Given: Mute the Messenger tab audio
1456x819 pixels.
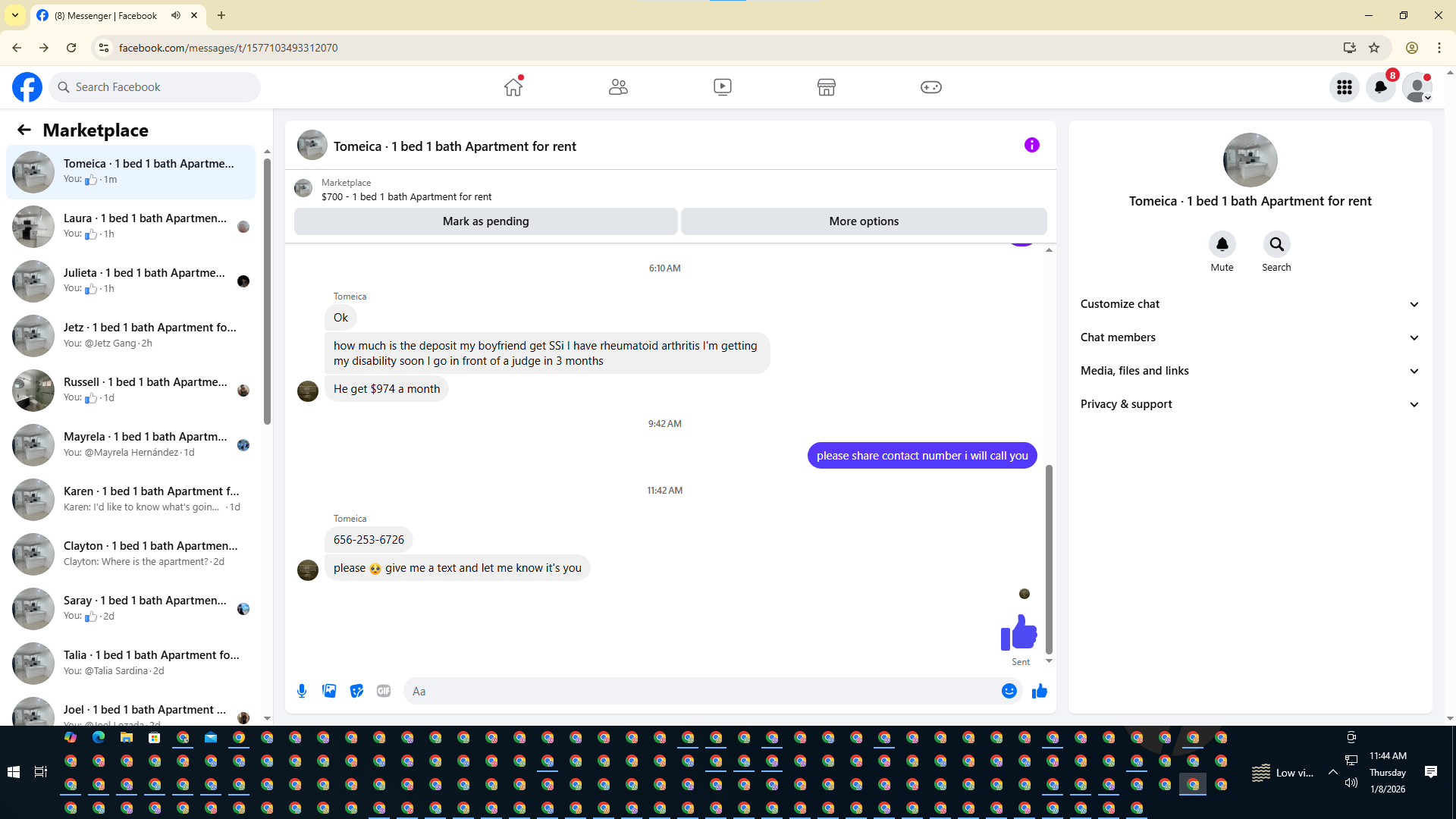Looking at the screenshot, I should (x=176, y=15).
